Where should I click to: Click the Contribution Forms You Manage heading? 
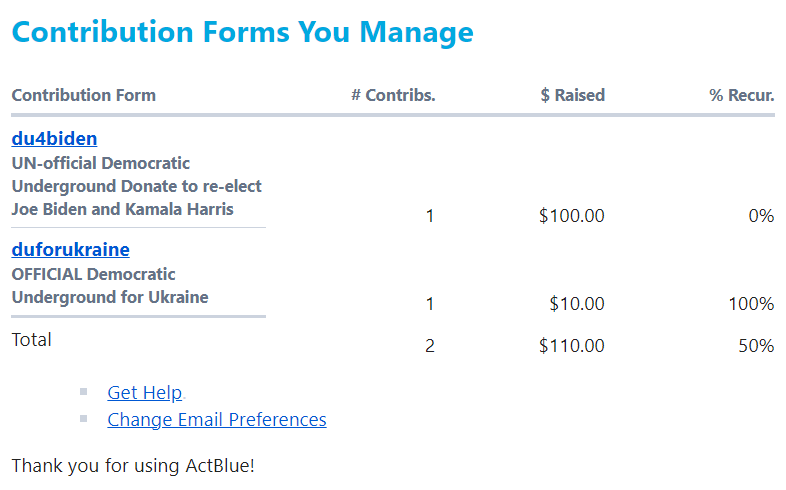(242, 32)
